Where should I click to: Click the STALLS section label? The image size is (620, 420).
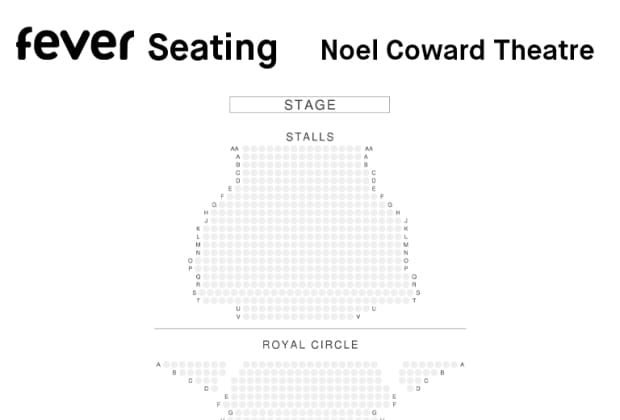pos(310,137)
